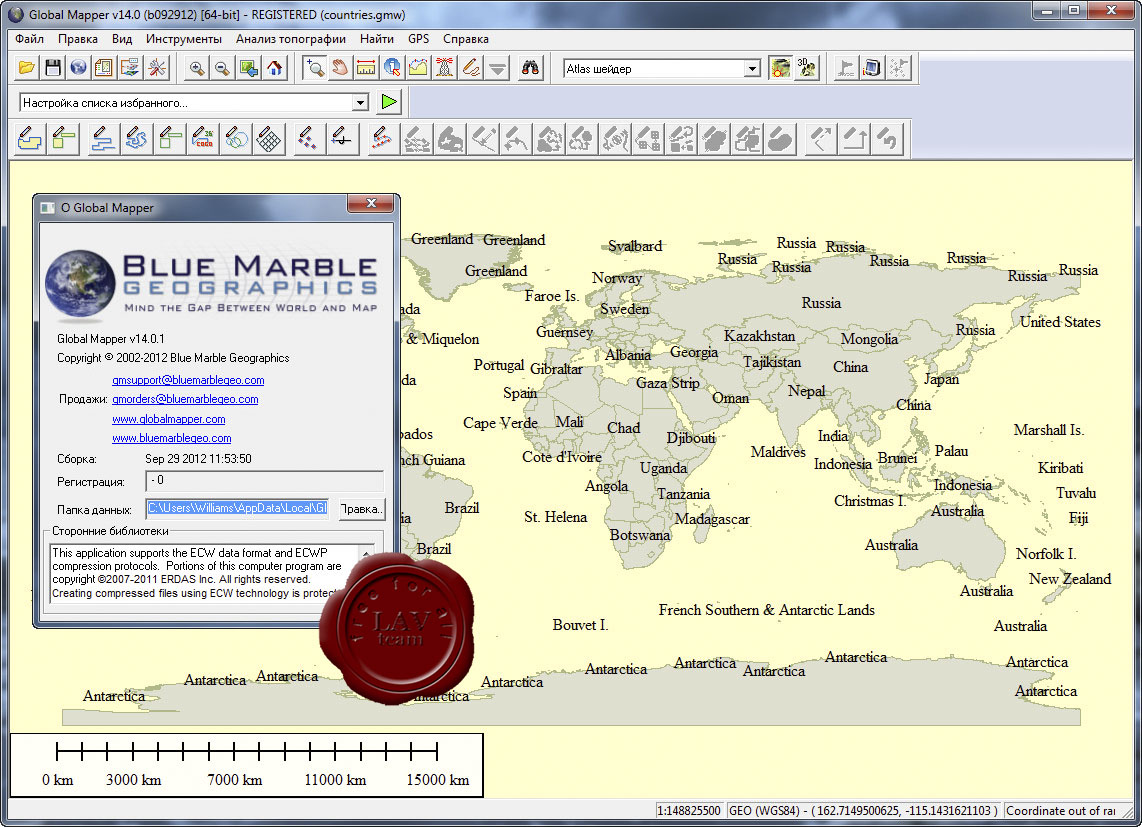The image size is (1142, 827).
Task: Click the Zoom In magnifier icon
Action: pyautogui.click(x=196, y=68)
